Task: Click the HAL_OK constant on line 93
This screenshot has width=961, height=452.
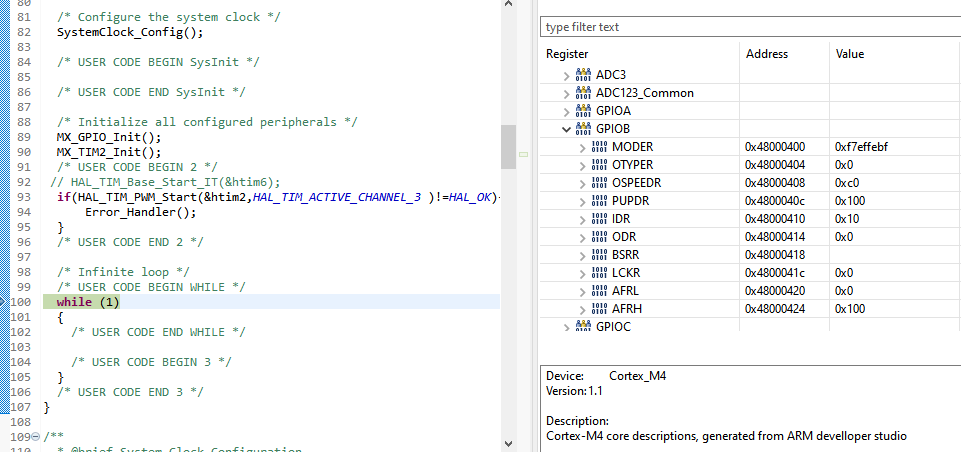Action: (x=471, y=197)
